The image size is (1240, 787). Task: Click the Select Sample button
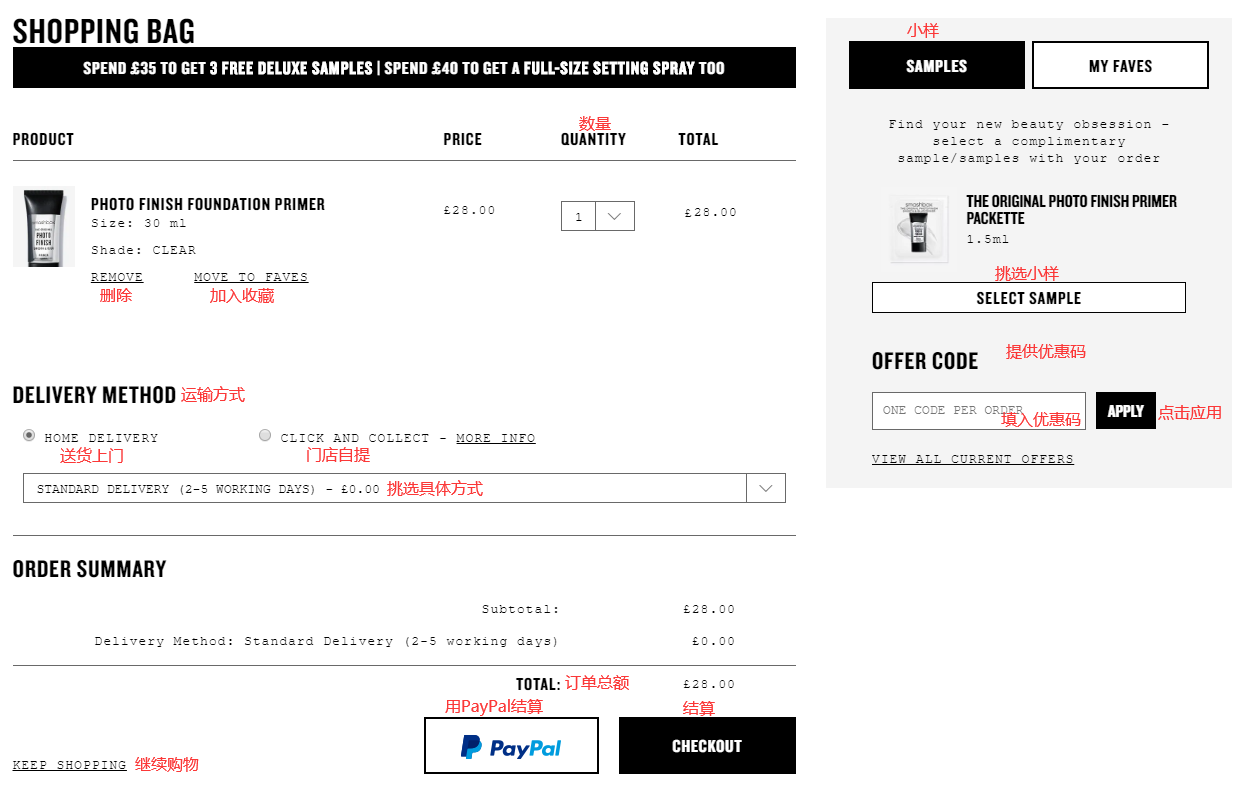coord(1028,298)
